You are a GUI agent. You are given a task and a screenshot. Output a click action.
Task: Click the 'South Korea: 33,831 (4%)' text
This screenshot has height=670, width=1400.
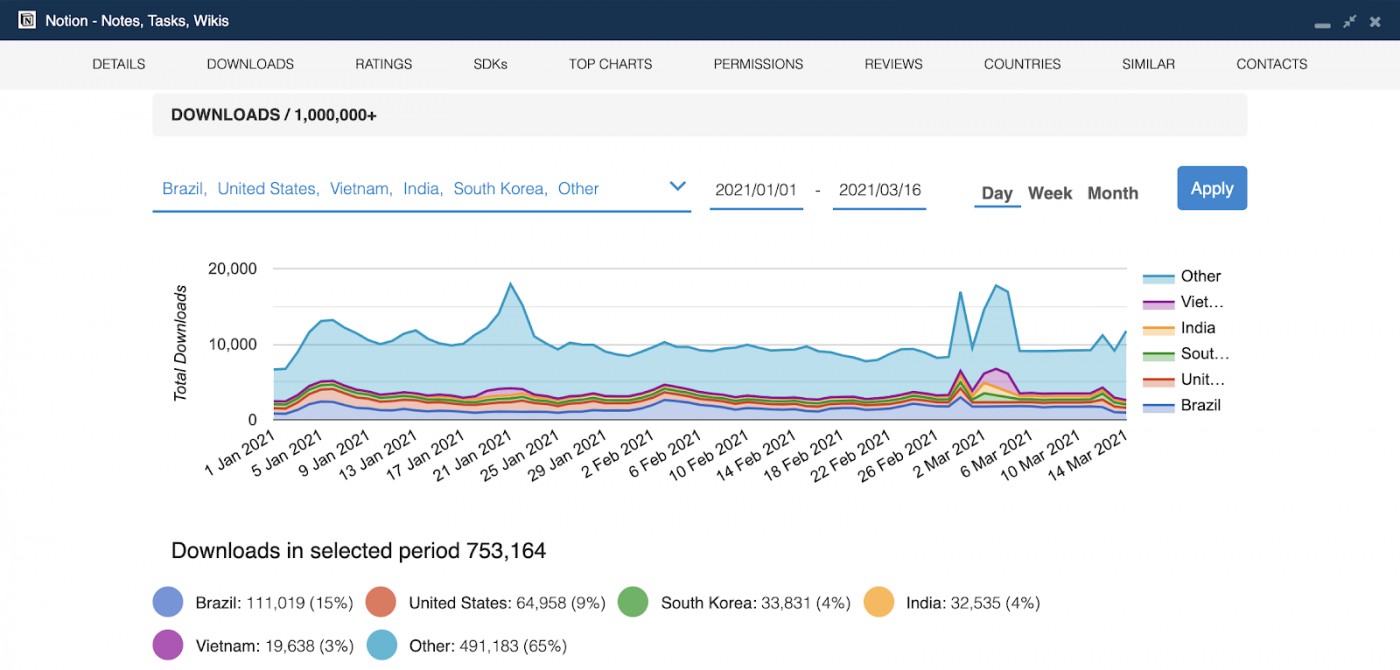(x=756, y=603)
